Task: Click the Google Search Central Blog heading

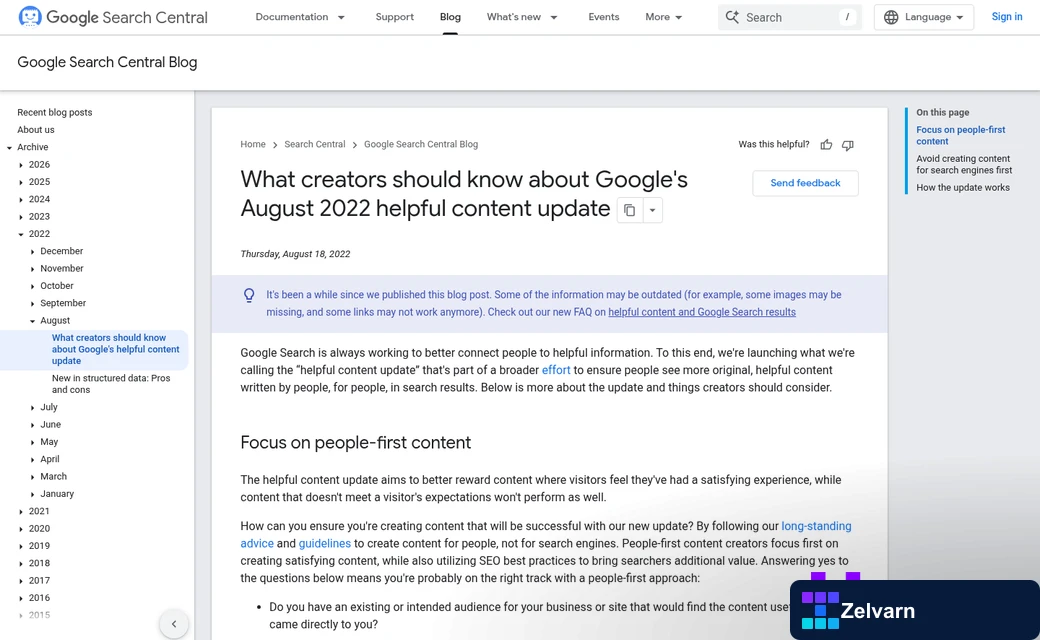Action: pyautogui.click(x=107, y=62)
